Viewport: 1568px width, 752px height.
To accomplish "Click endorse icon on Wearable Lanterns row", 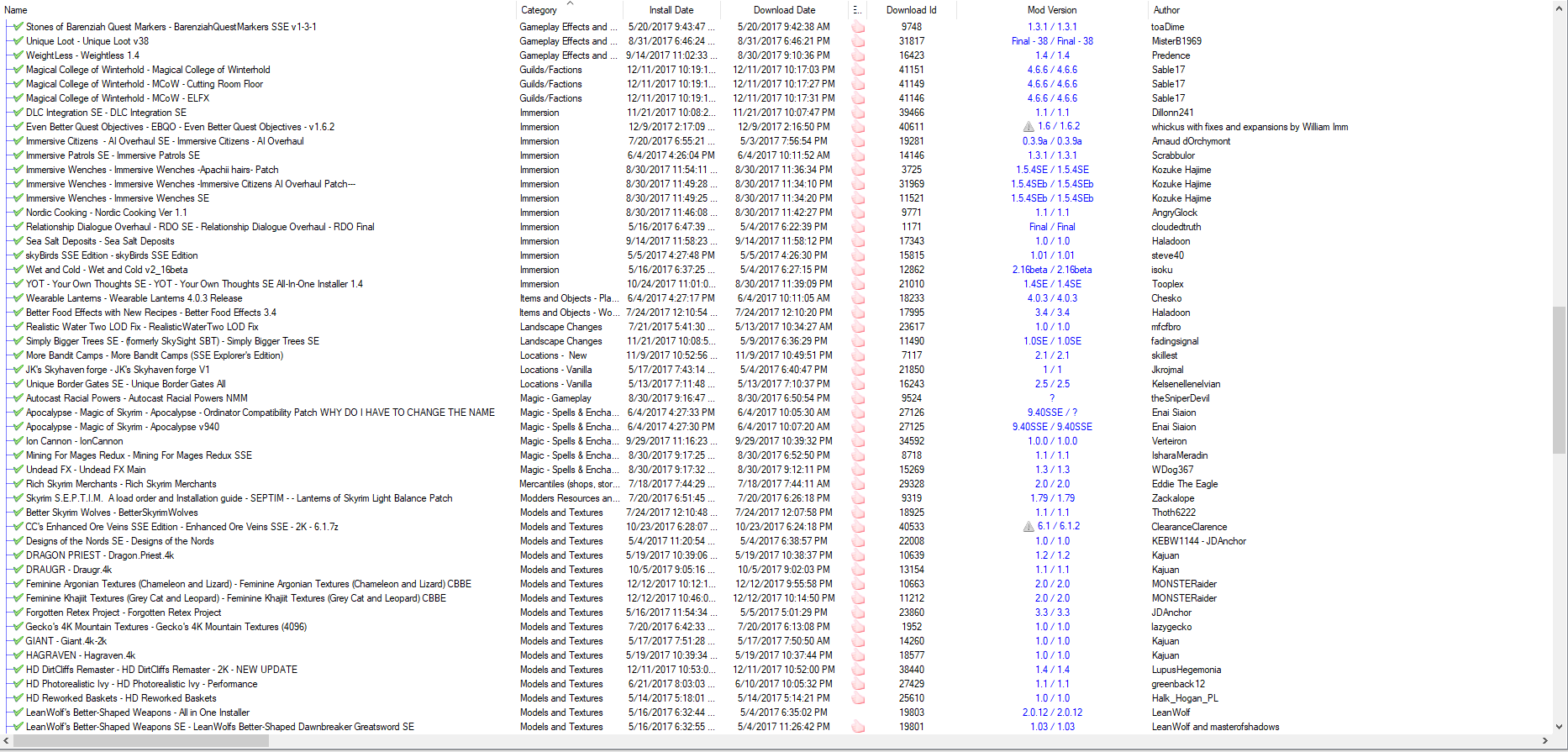I will 858,298.
